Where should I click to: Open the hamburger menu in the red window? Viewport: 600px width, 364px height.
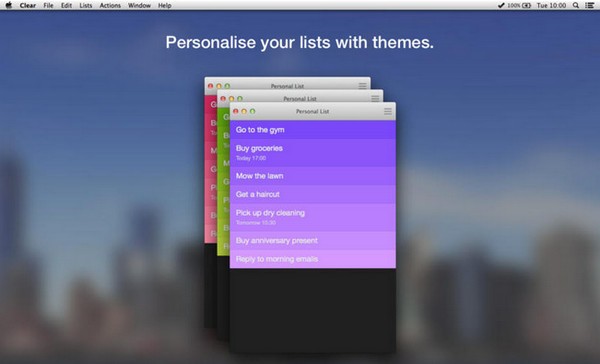[x=362, y=86]
